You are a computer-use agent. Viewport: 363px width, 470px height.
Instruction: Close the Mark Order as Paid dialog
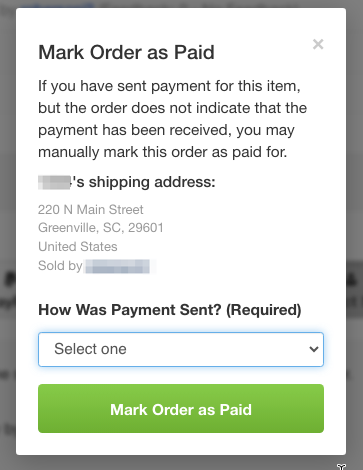(x=318, y=44)
